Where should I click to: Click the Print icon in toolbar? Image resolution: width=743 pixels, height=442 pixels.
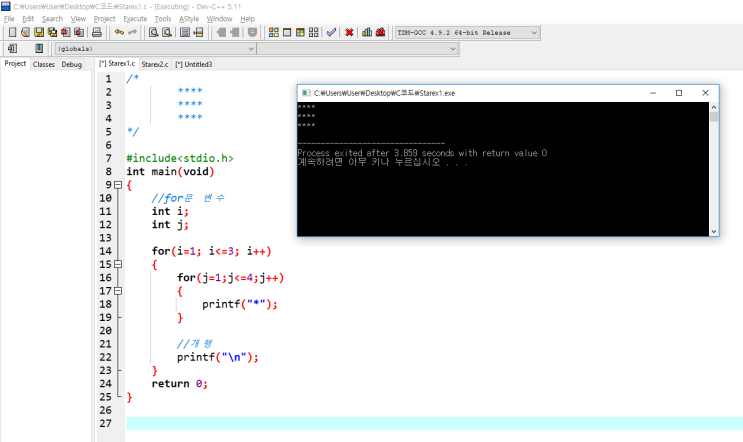point(97,32)
